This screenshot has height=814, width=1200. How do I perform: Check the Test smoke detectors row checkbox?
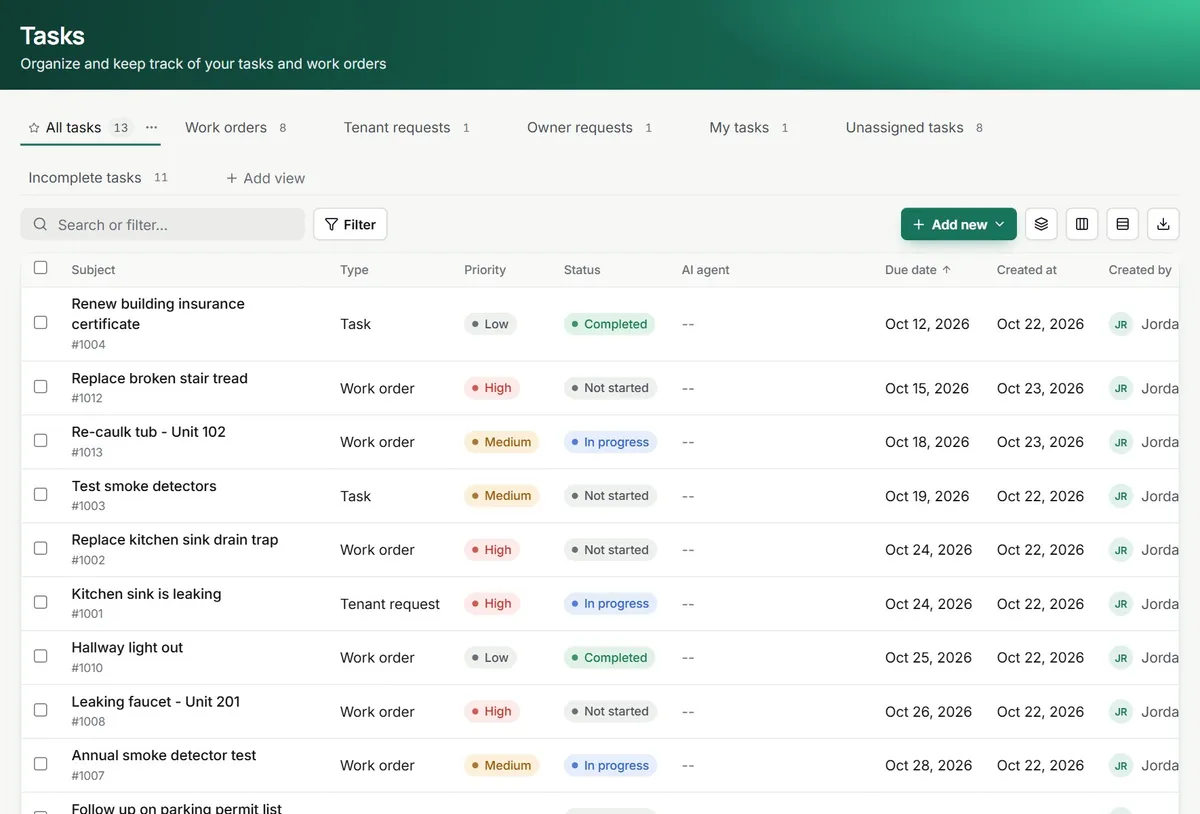(41, 495)
